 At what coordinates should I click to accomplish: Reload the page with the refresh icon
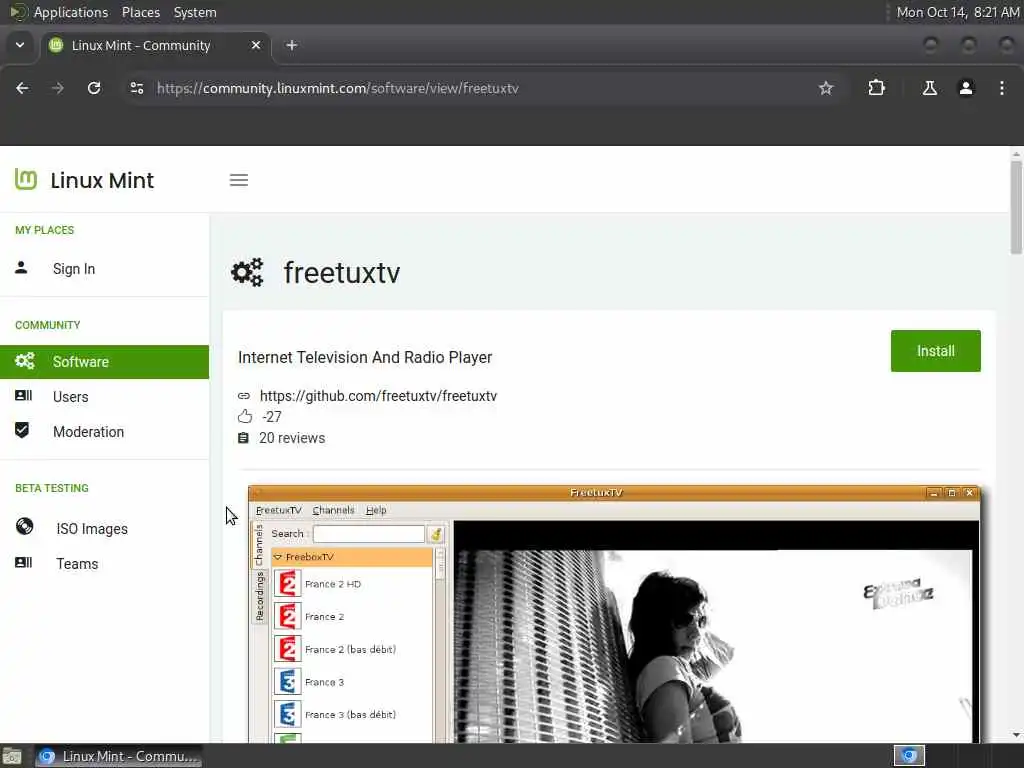click(x=94, y=88)
